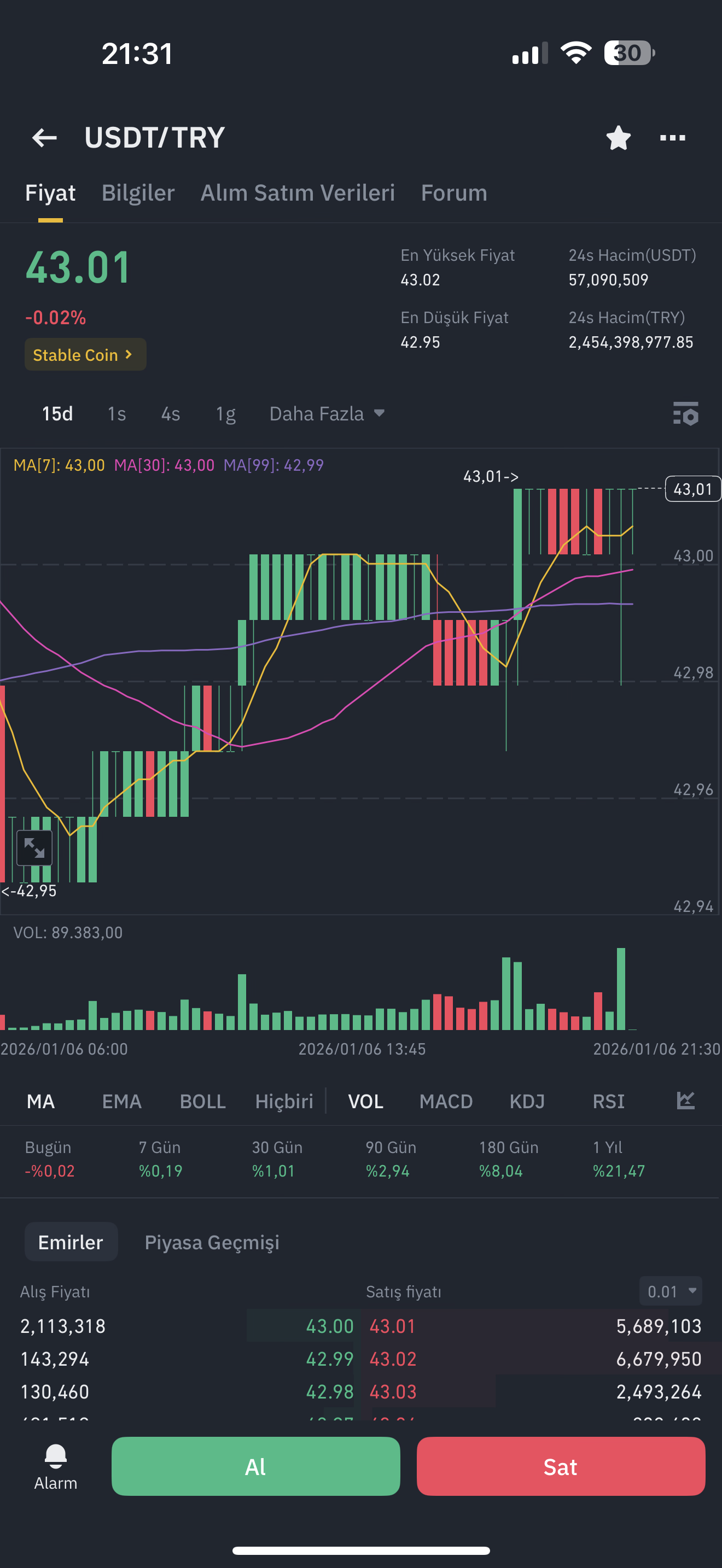Tap the green Al buy button

click(255, 1466)
